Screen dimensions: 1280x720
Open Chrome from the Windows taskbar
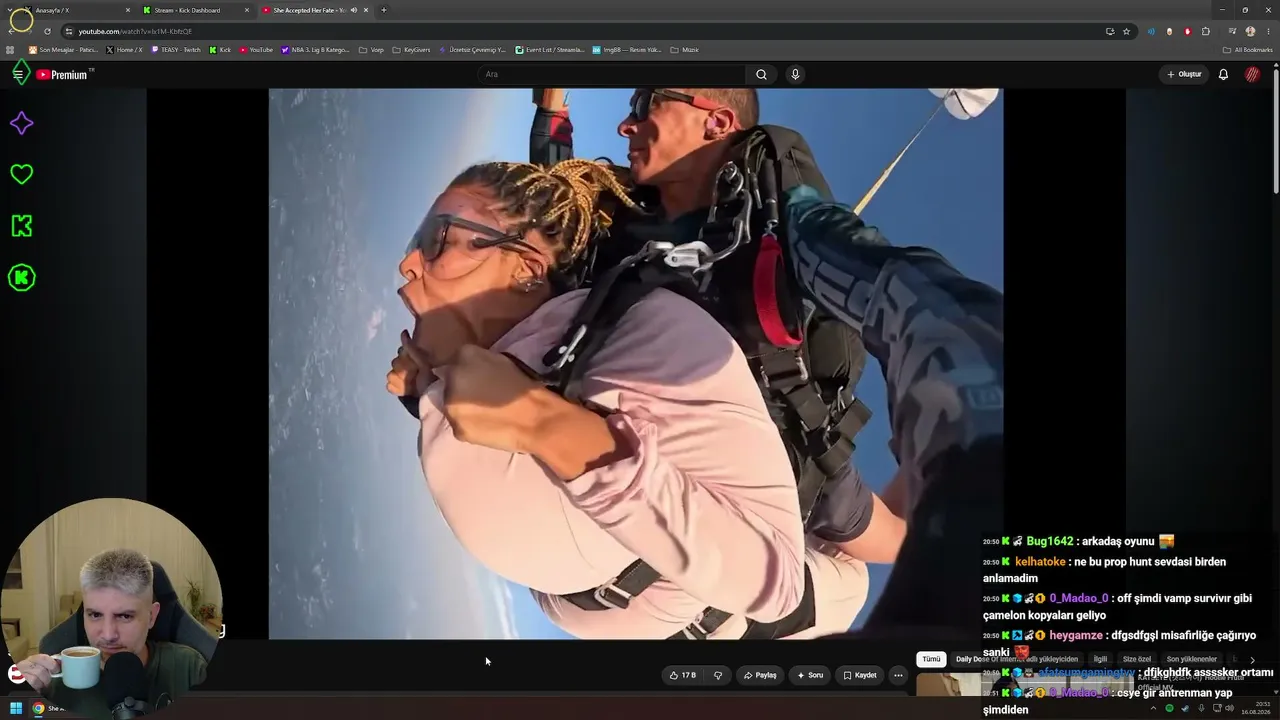point(38,708)
